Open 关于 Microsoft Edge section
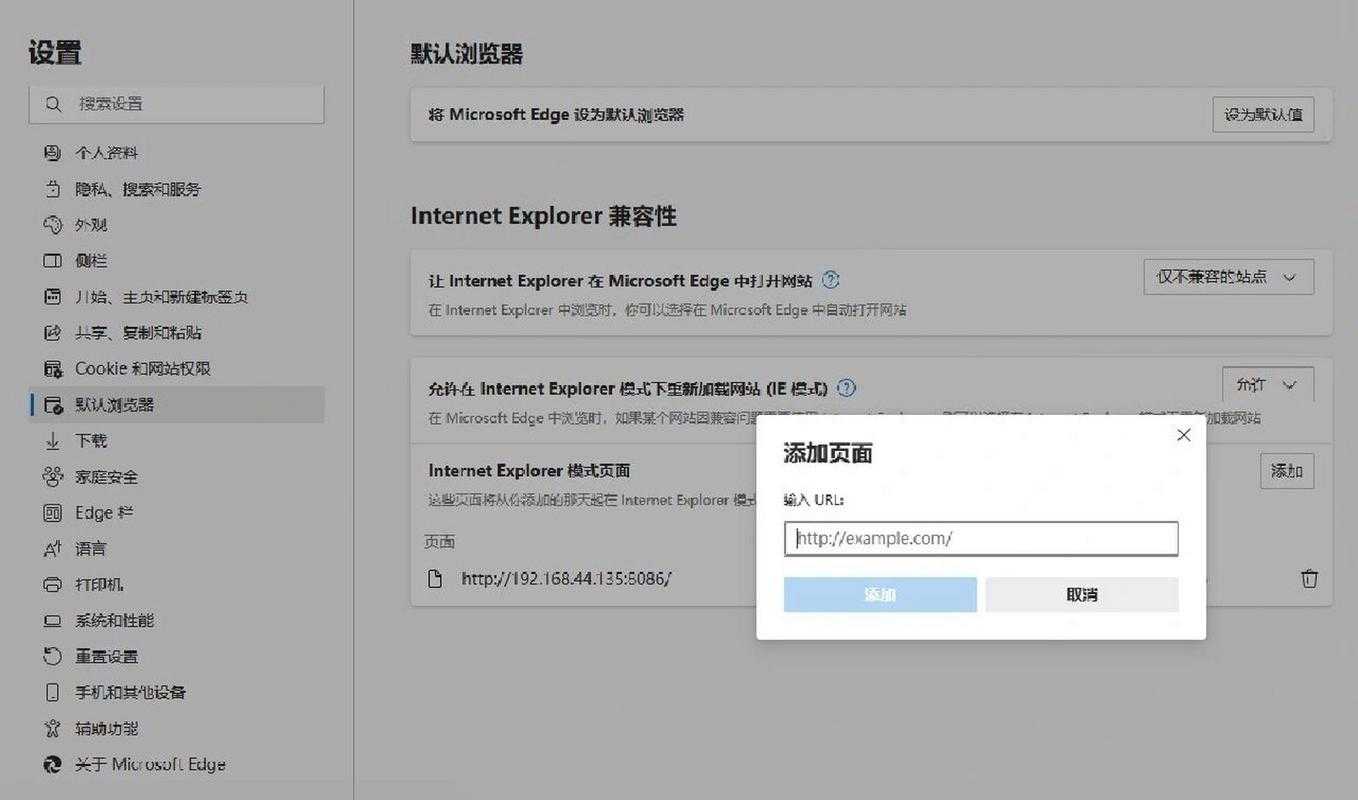1358x800 pixels. [177, 765]
